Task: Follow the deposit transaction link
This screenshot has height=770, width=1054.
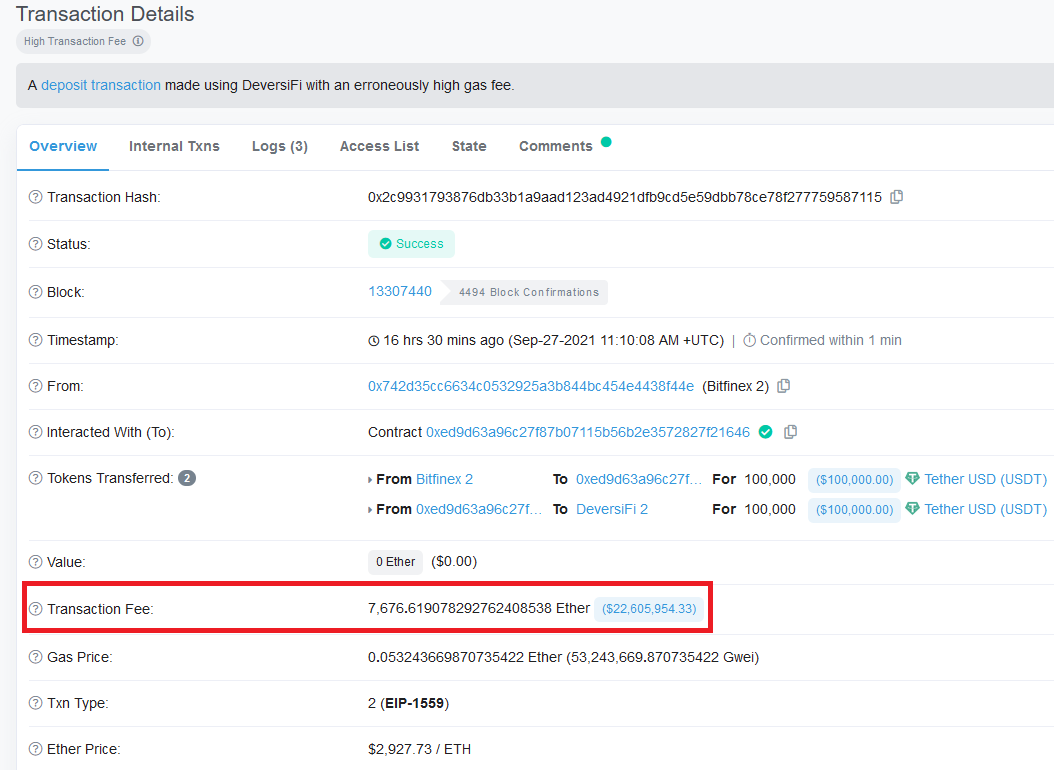Action: [x=101, y=85]
